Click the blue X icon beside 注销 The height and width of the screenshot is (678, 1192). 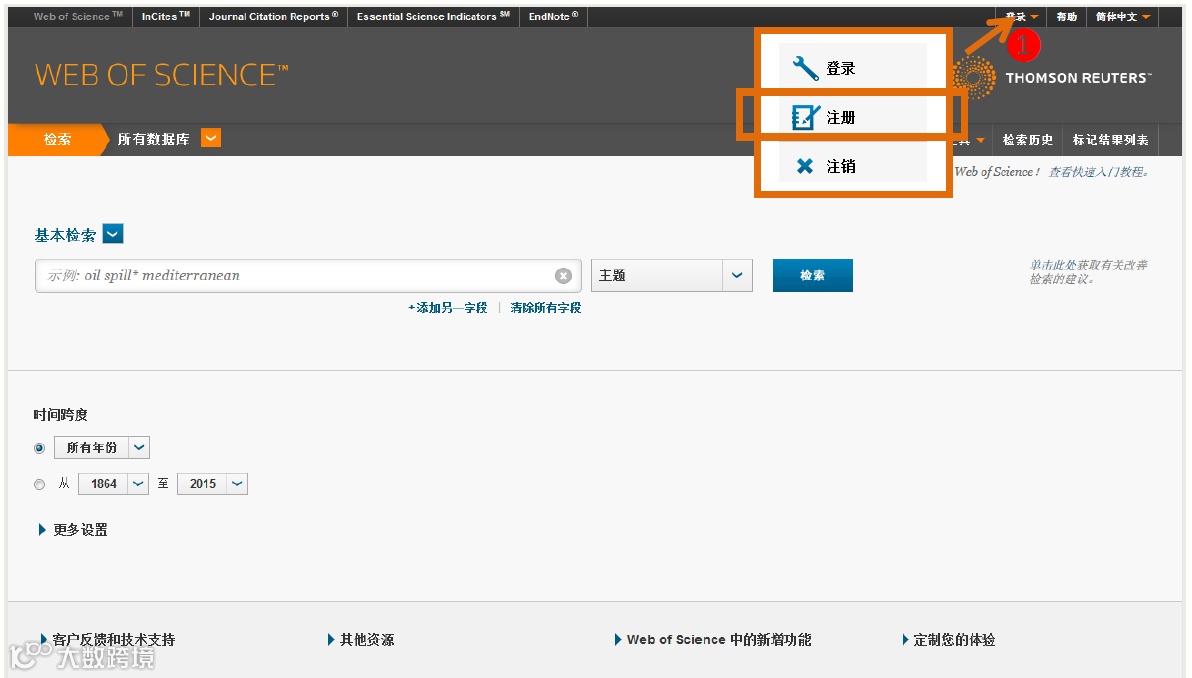pos(804,166)
